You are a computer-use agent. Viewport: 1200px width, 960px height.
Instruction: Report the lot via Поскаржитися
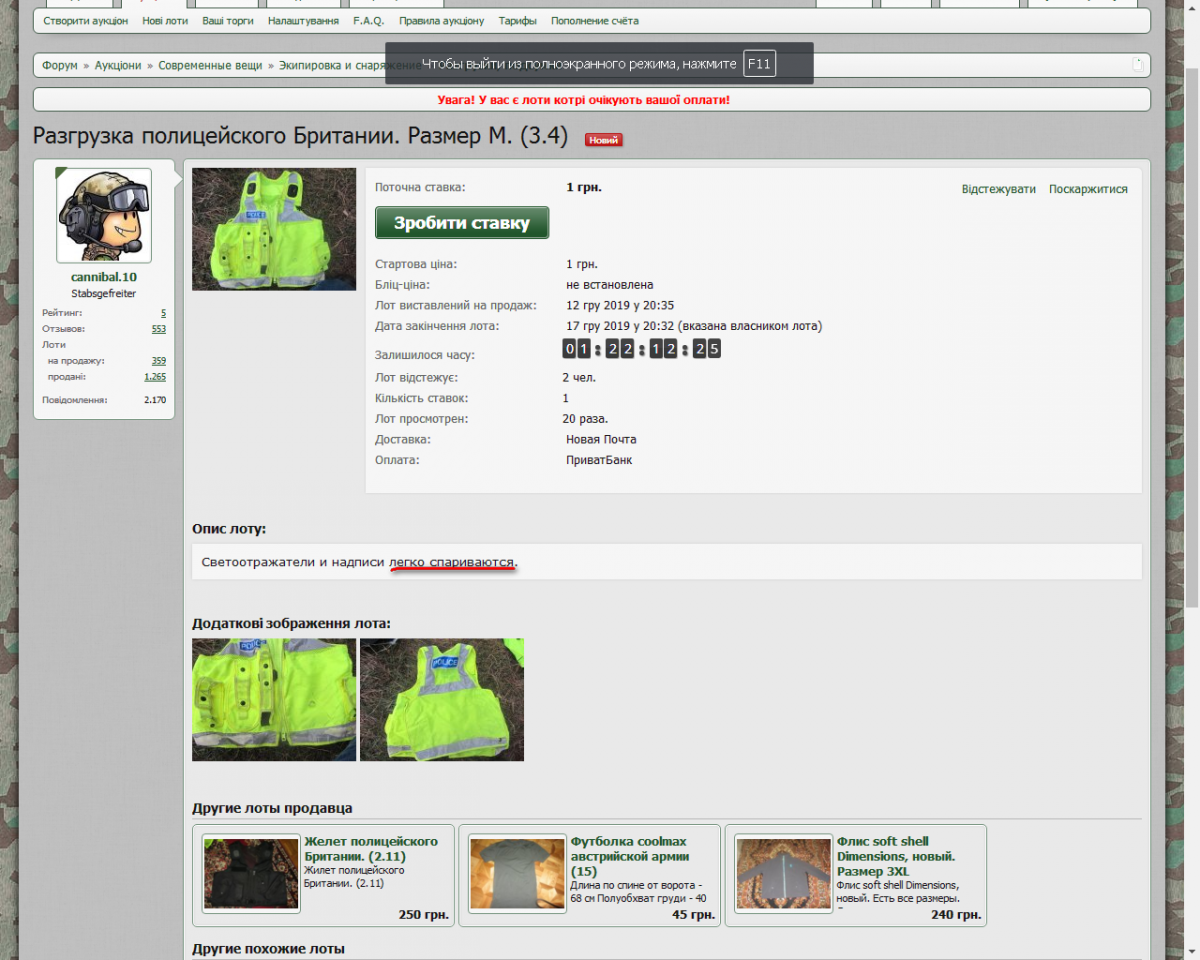pyautogui.click(x=1088, y=189)
